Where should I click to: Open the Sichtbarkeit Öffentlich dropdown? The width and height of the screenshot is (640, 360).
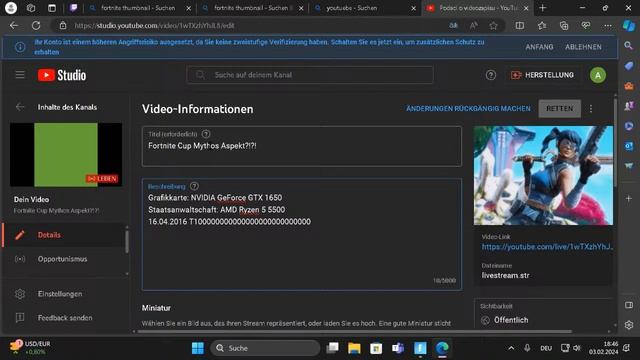point(543,314)
